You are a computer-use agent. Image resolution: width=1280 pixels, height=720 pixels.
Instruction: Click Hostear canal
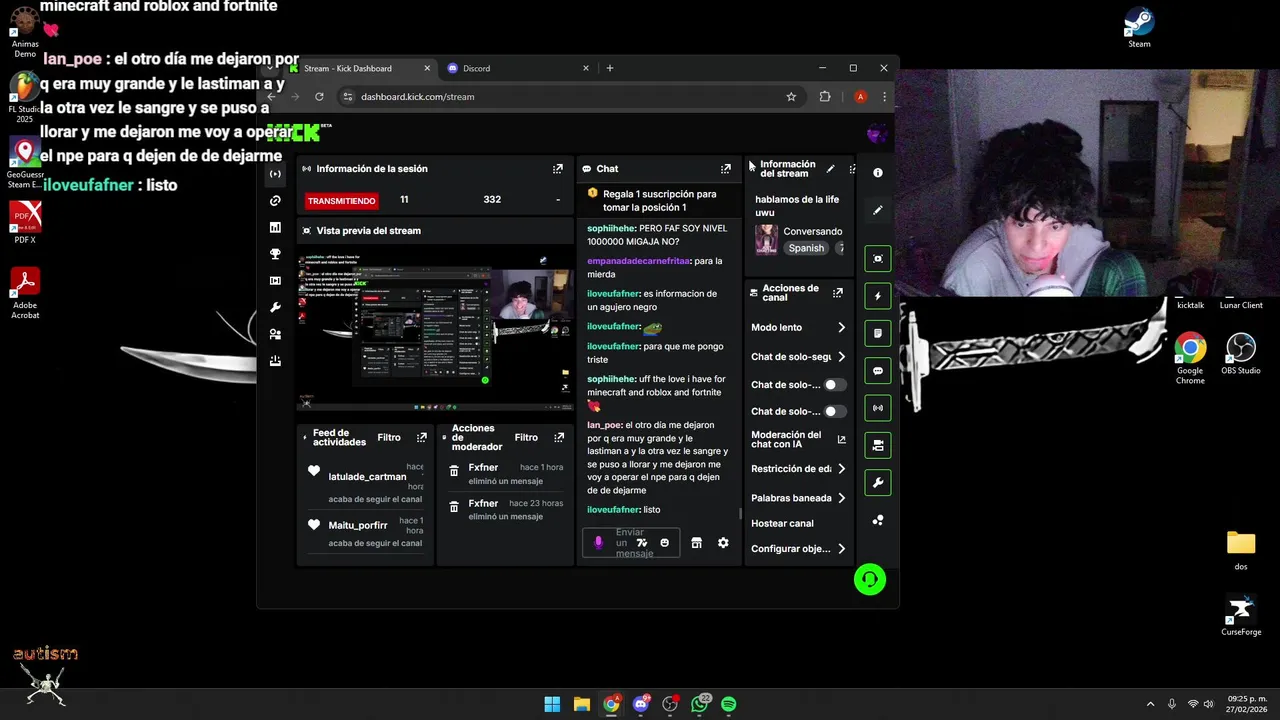pos(782,523)
